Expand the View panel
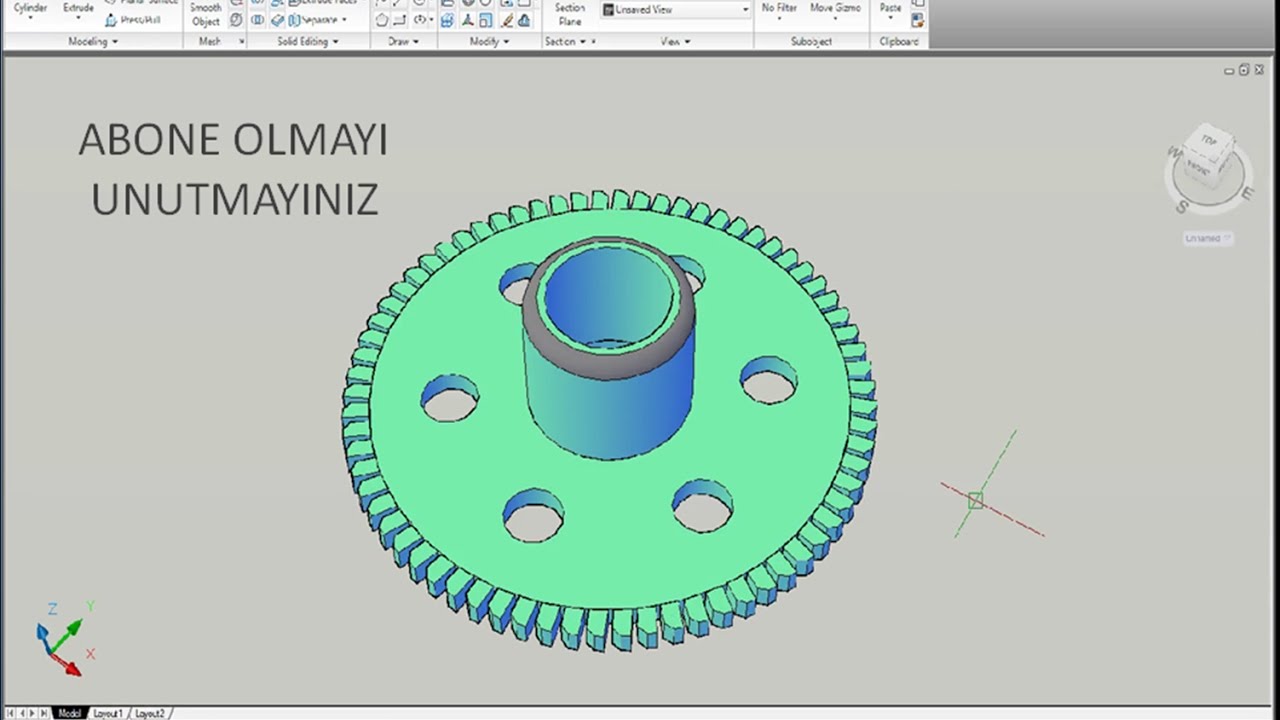1280x720 pixels. [x=675, y=41]
